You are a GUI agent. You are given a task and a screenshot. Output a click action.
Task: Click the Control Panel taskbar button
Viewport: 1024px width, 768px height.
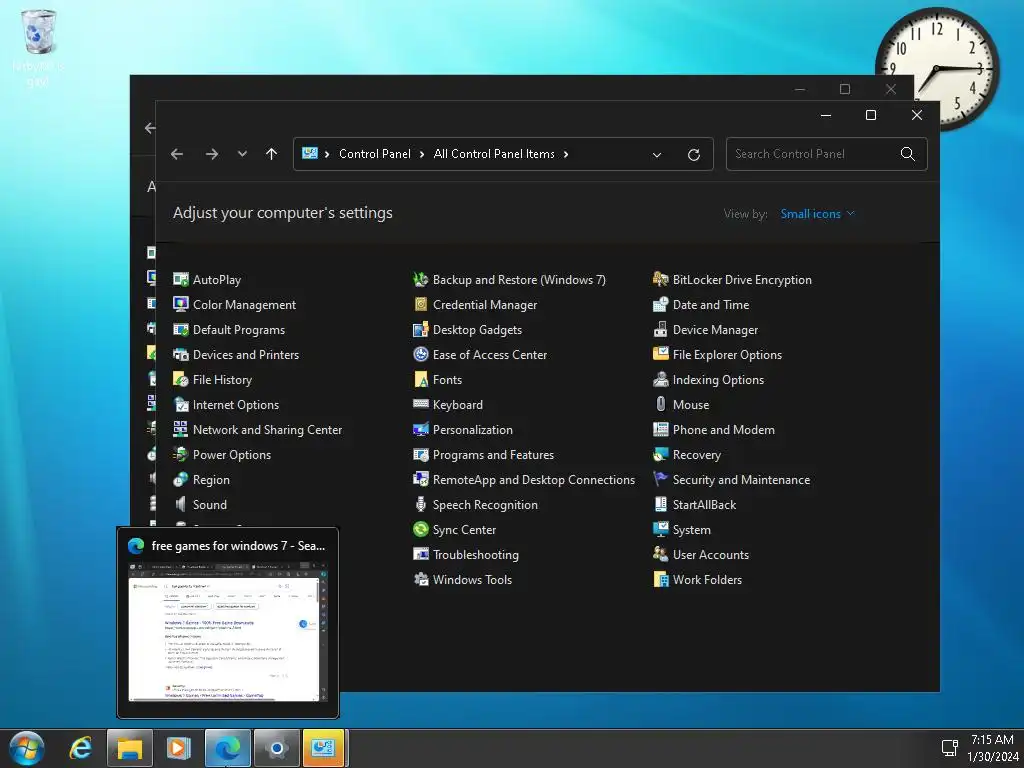pos(323,748)
